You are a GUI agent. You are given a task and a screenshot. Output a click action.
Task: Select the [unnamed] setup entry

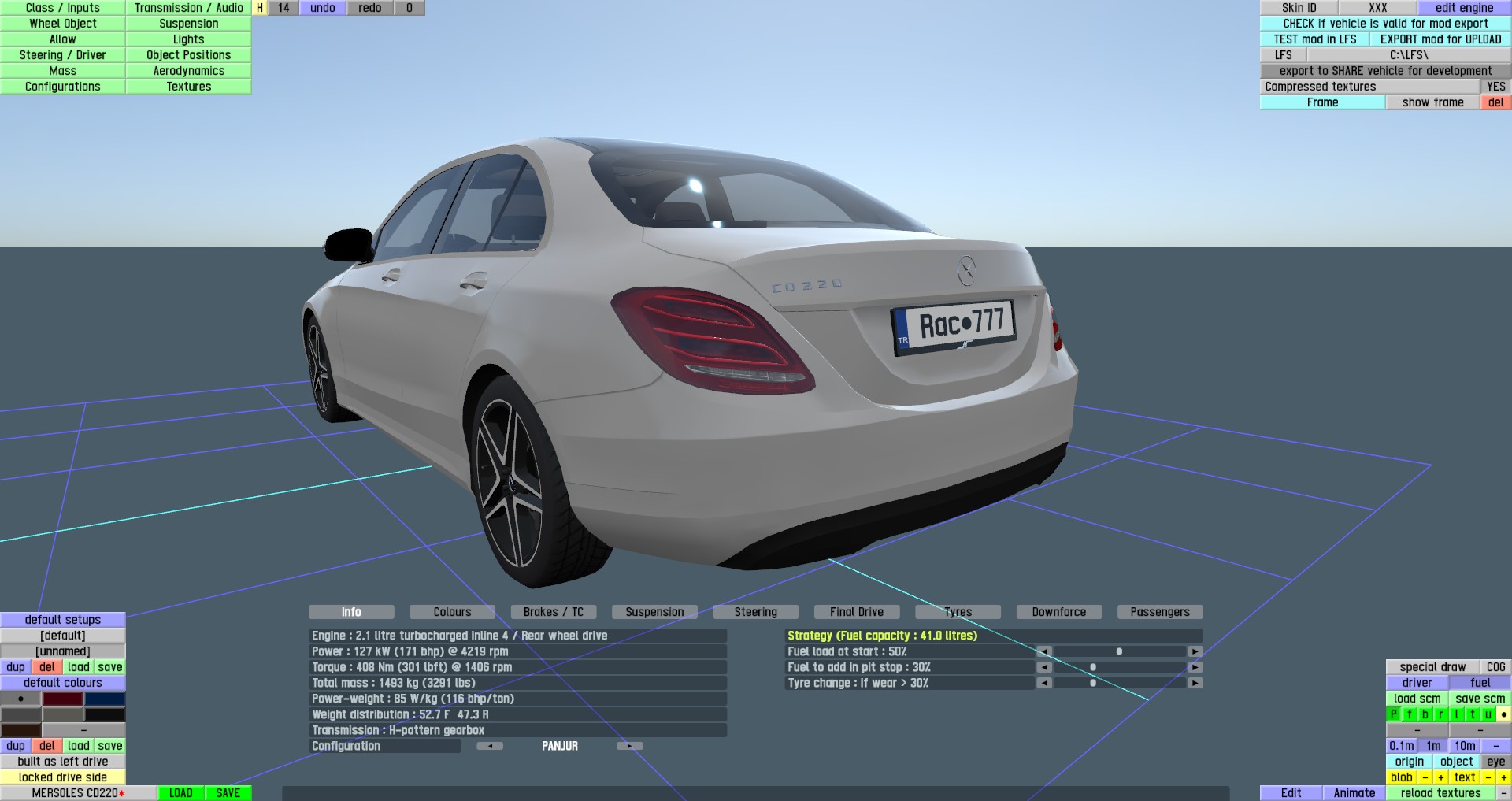63,651
